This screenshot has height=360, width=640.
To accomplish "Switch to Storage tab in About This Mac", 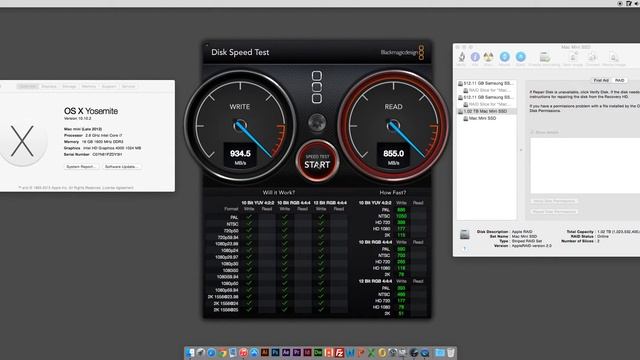I will [69, 87].
